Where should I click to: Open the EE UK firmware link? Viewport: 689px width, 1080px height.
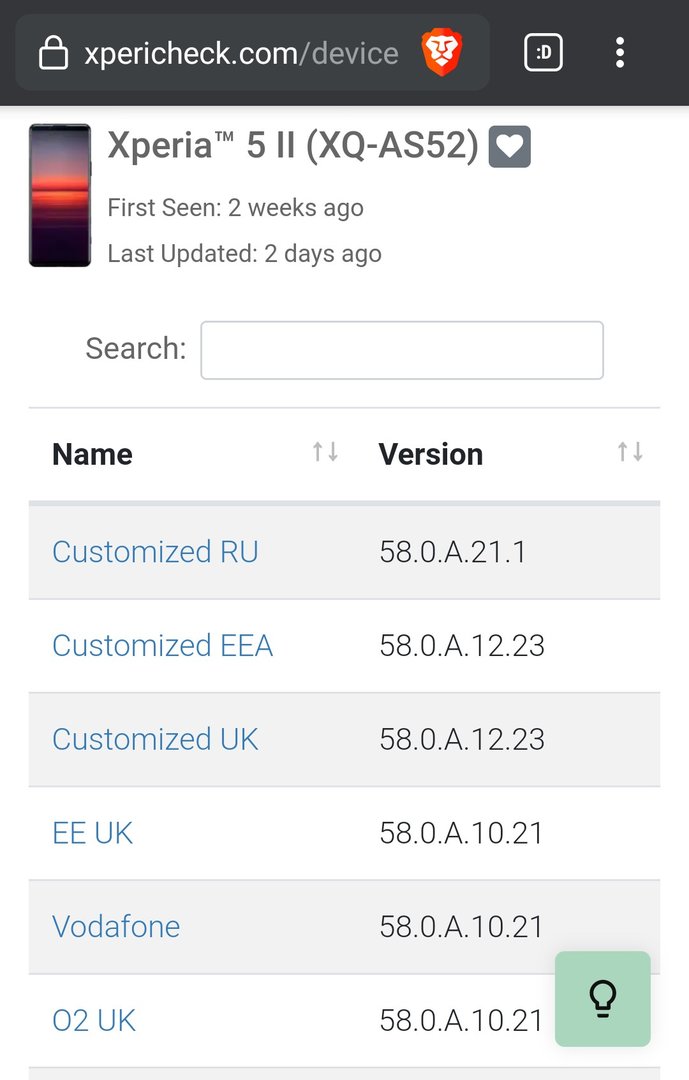coord(92,833)
